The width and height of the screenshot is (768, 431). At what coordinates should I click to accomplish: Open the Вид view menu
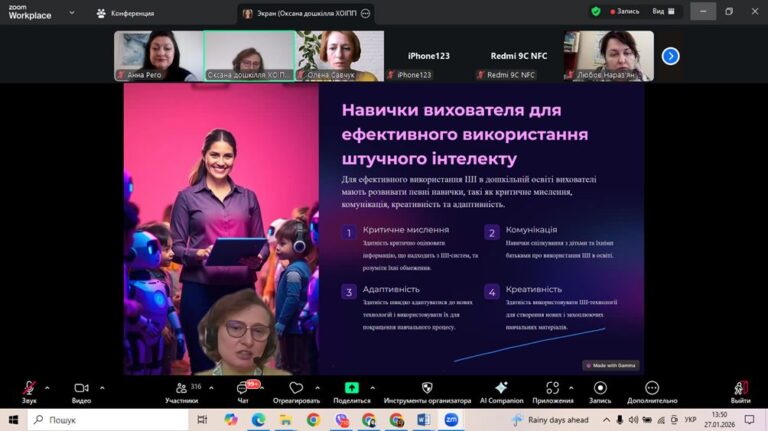664,11
